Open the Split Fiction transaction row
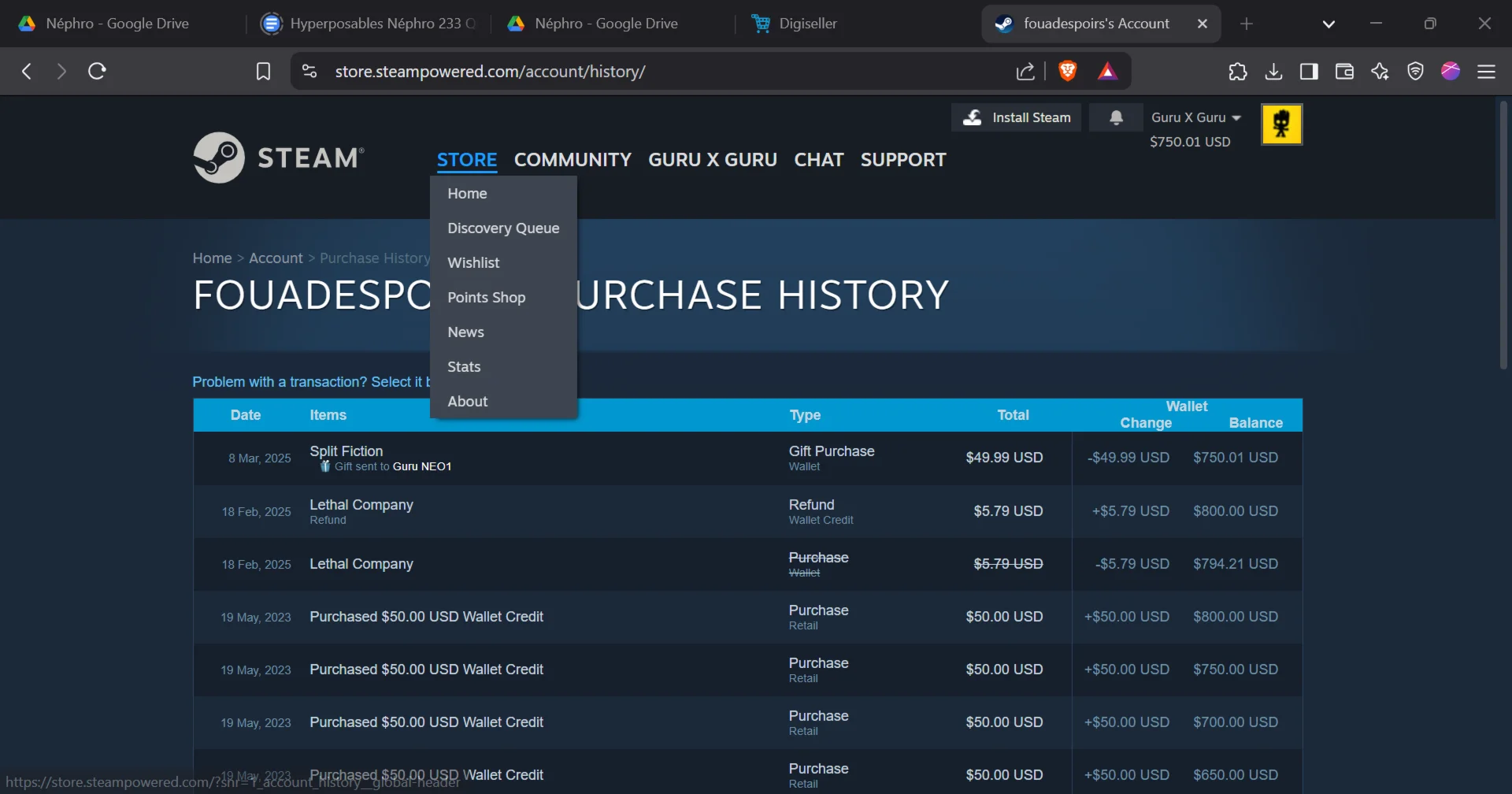This screenshot has height=794, width=1512. click(x=747, y=458)
